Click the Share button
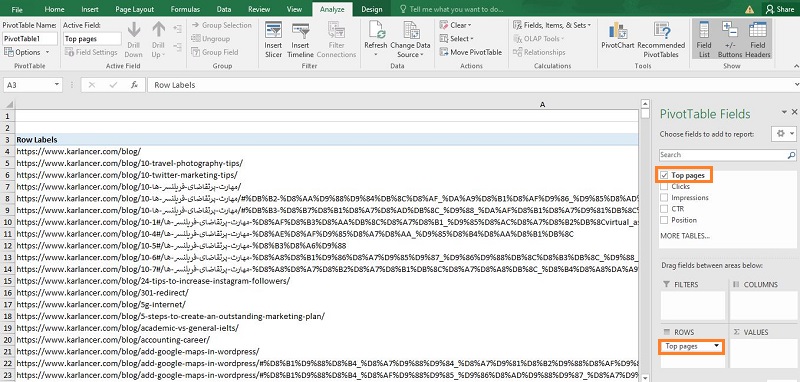 780,9
